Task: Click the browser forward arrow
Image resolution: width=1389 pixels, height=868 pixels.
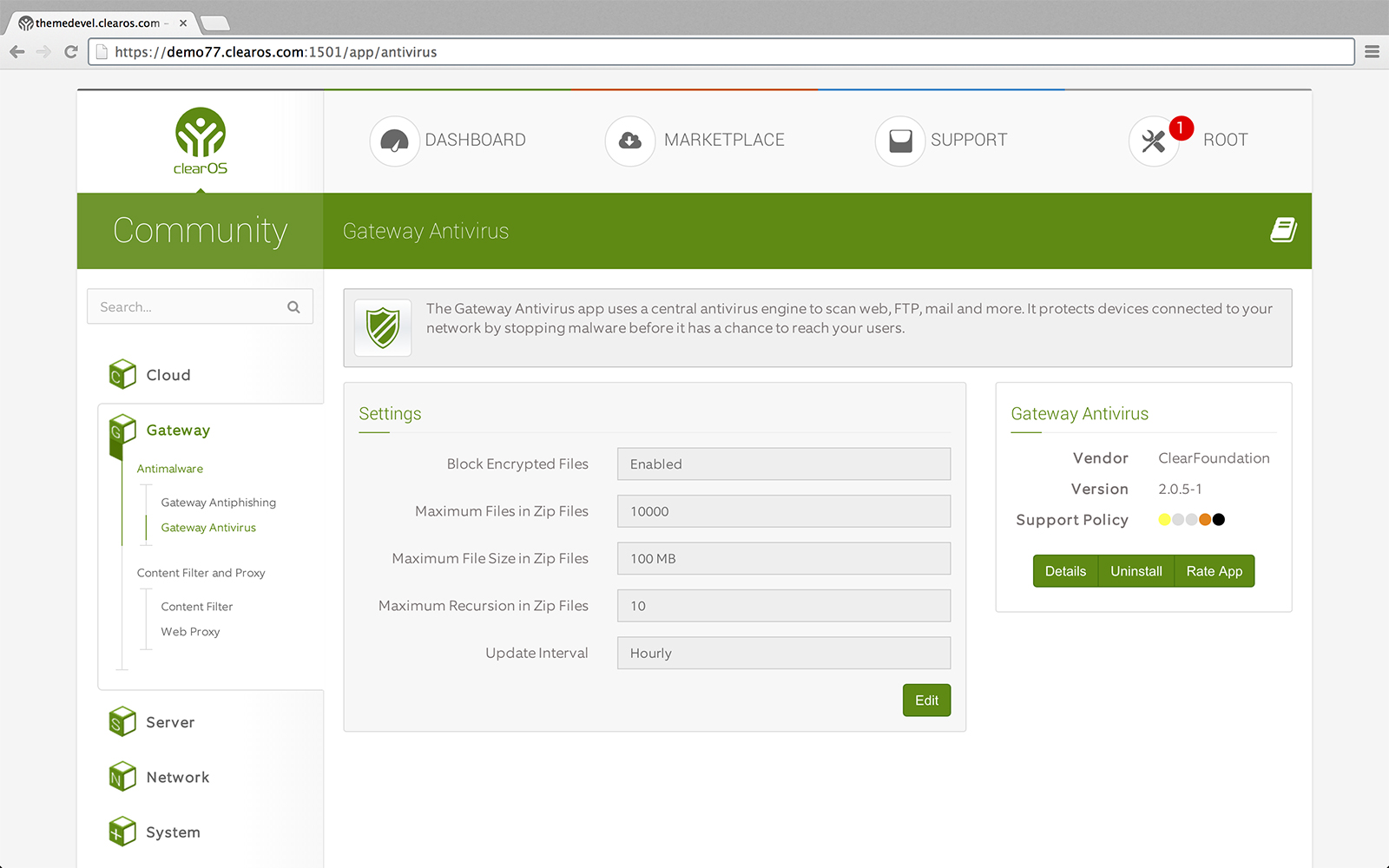Action: (x=43, y=52)
